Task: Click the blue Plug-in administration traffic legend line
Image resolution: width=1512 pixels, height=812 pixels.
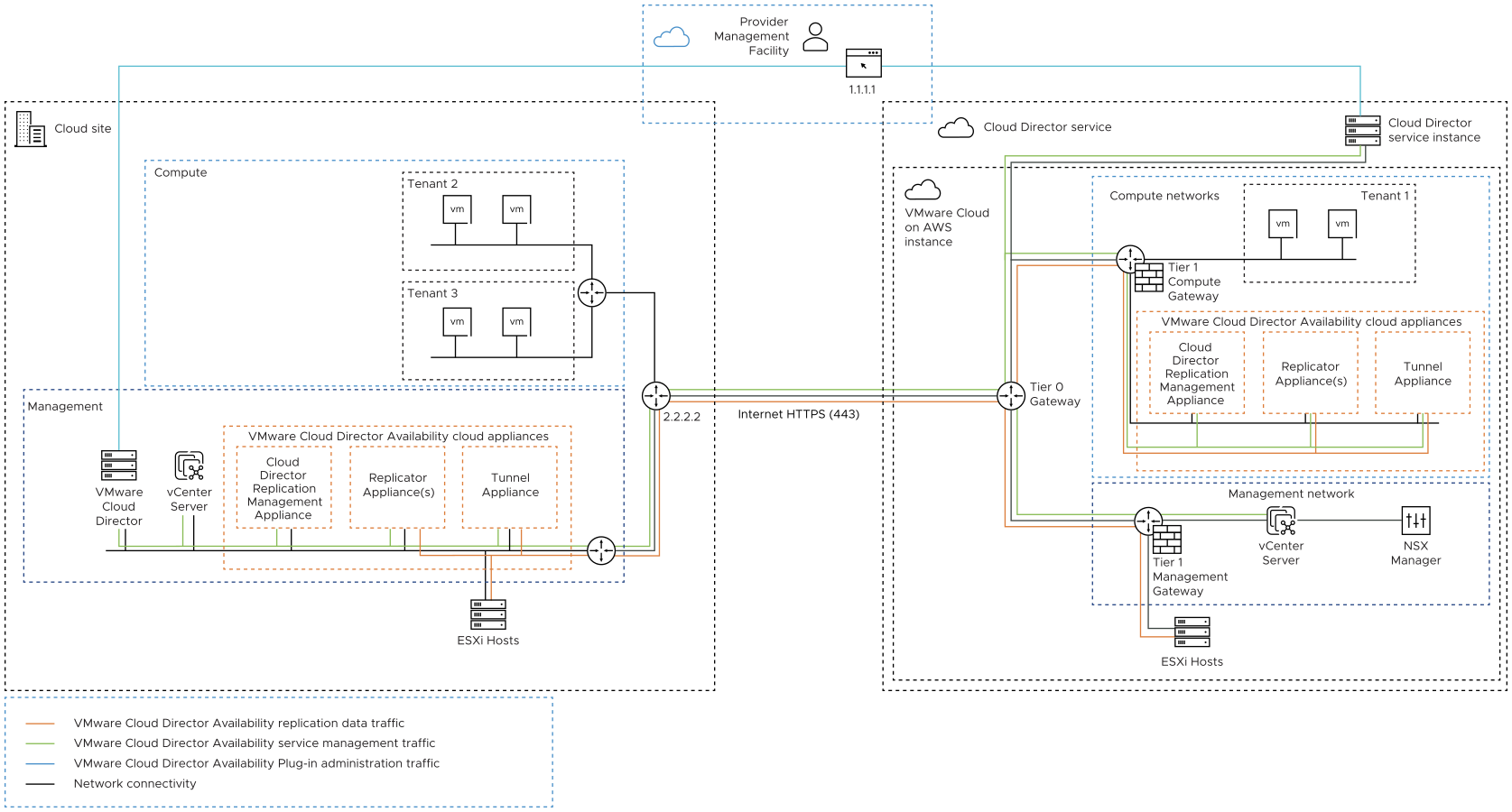Action: tap(41, 763)
